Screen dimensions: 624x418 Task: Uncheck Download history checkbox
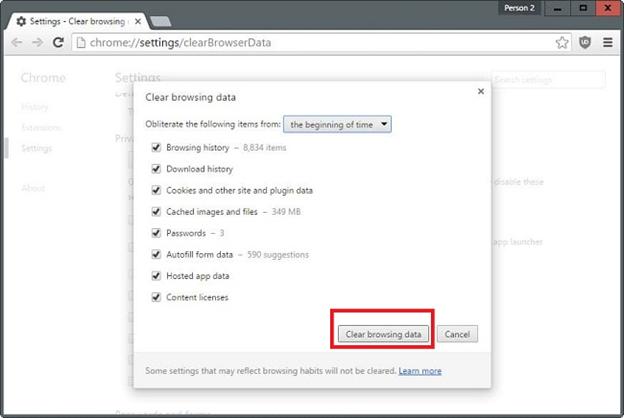pos(156,169)
